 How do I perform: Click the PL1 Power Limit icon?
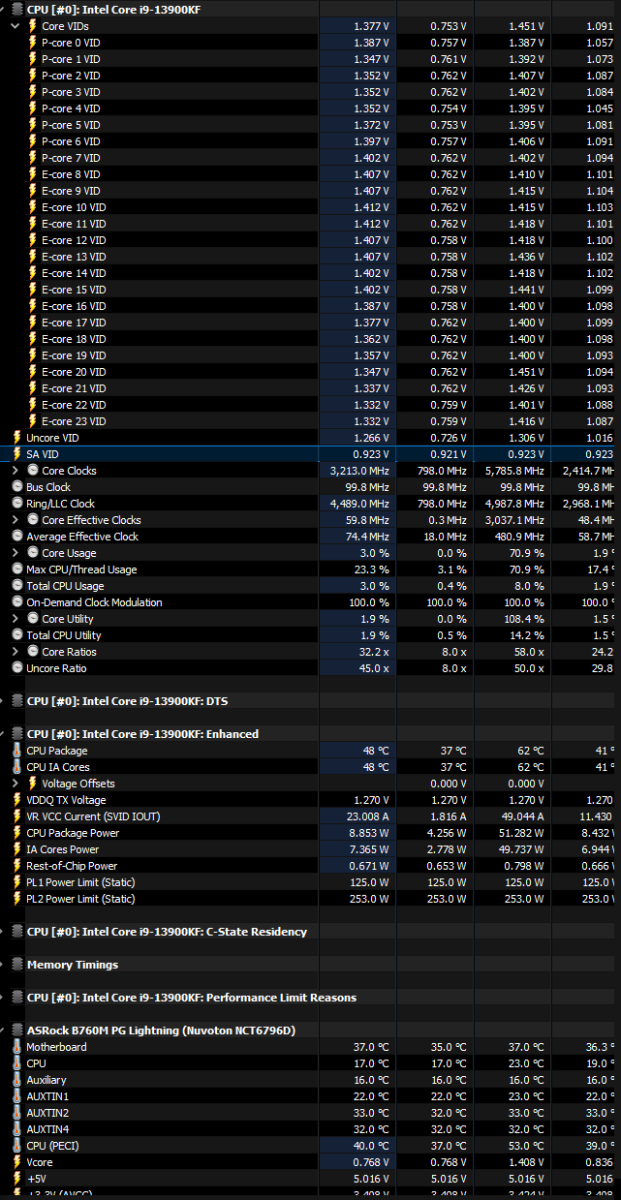(17, 882)
